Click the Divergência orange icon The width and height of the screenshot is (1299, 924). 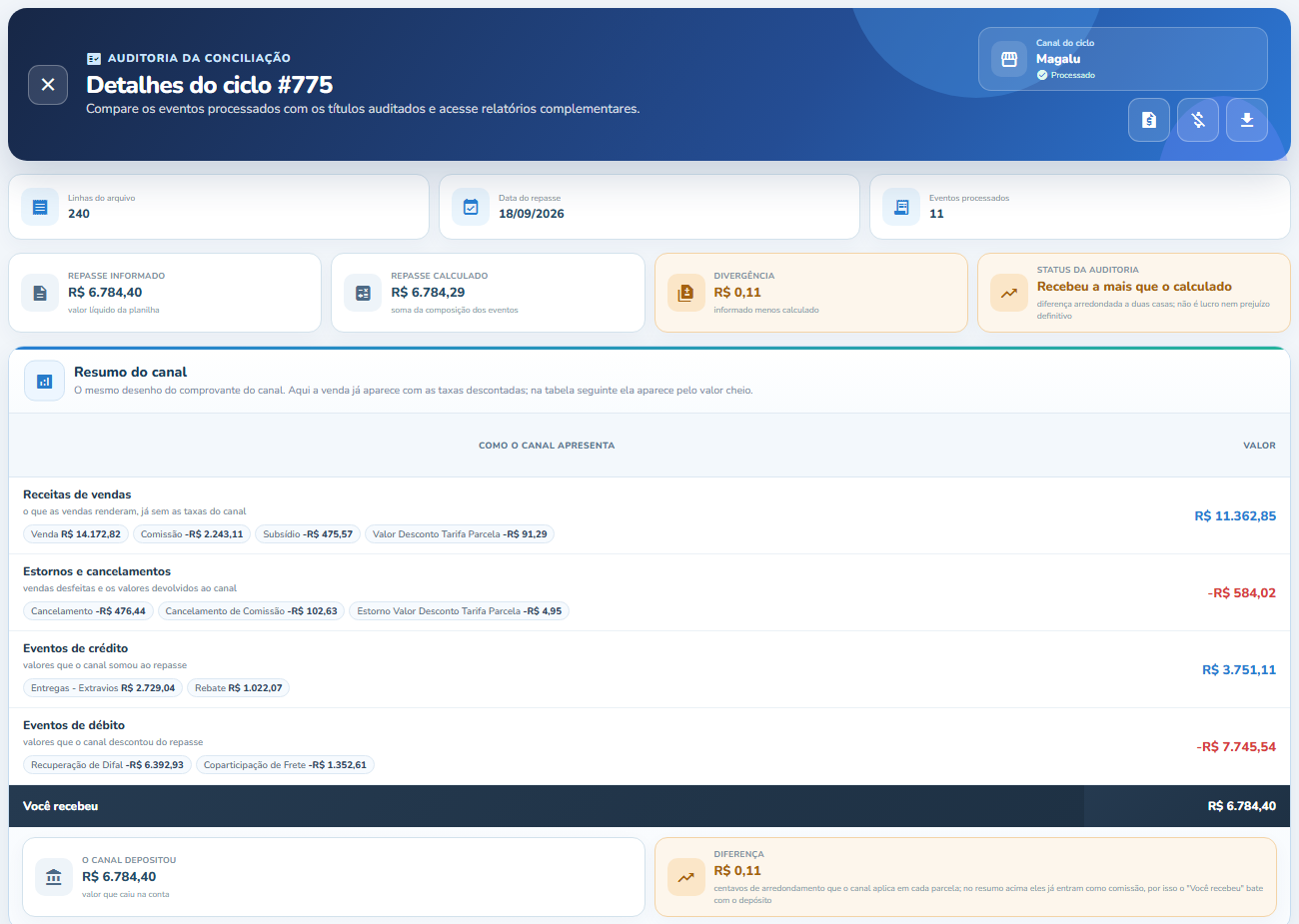point(685,293)
